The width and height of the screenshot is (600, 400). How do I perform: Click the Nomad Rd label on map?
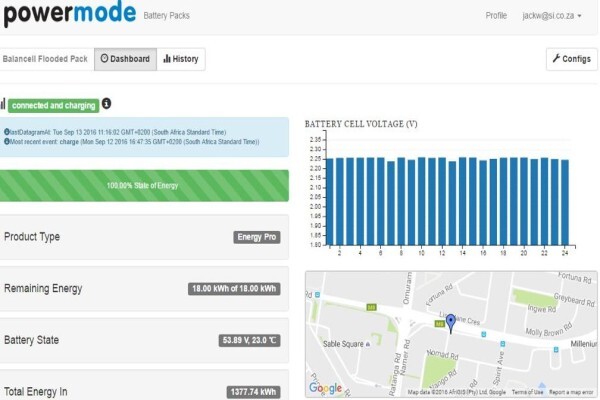click(442, 354)
